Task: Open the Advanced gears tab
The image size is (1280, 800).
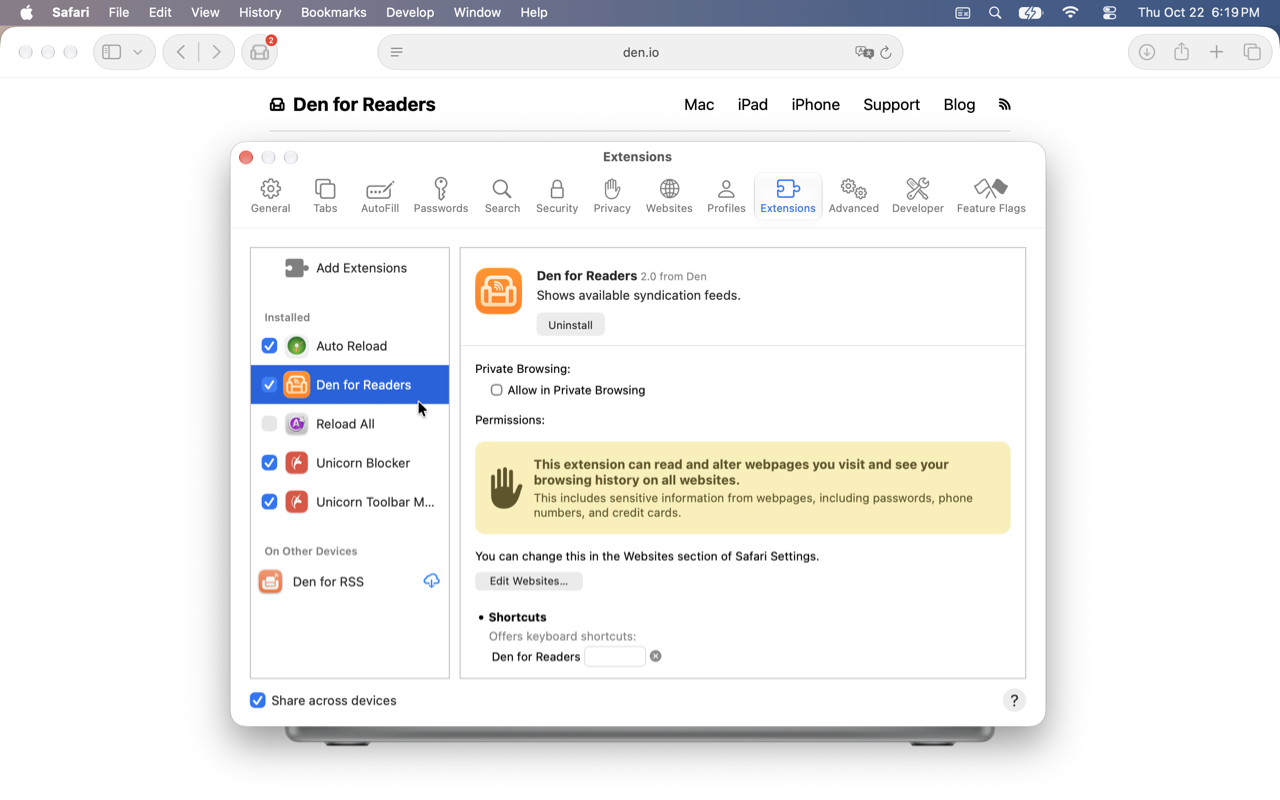Action: point(854,196)
